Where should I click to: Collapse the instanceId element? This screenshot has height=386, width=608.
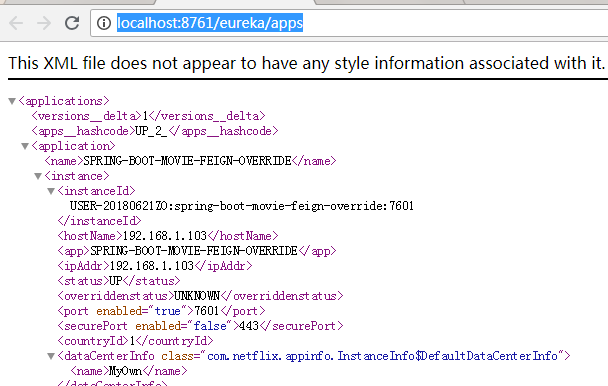[x=51, y=191]
